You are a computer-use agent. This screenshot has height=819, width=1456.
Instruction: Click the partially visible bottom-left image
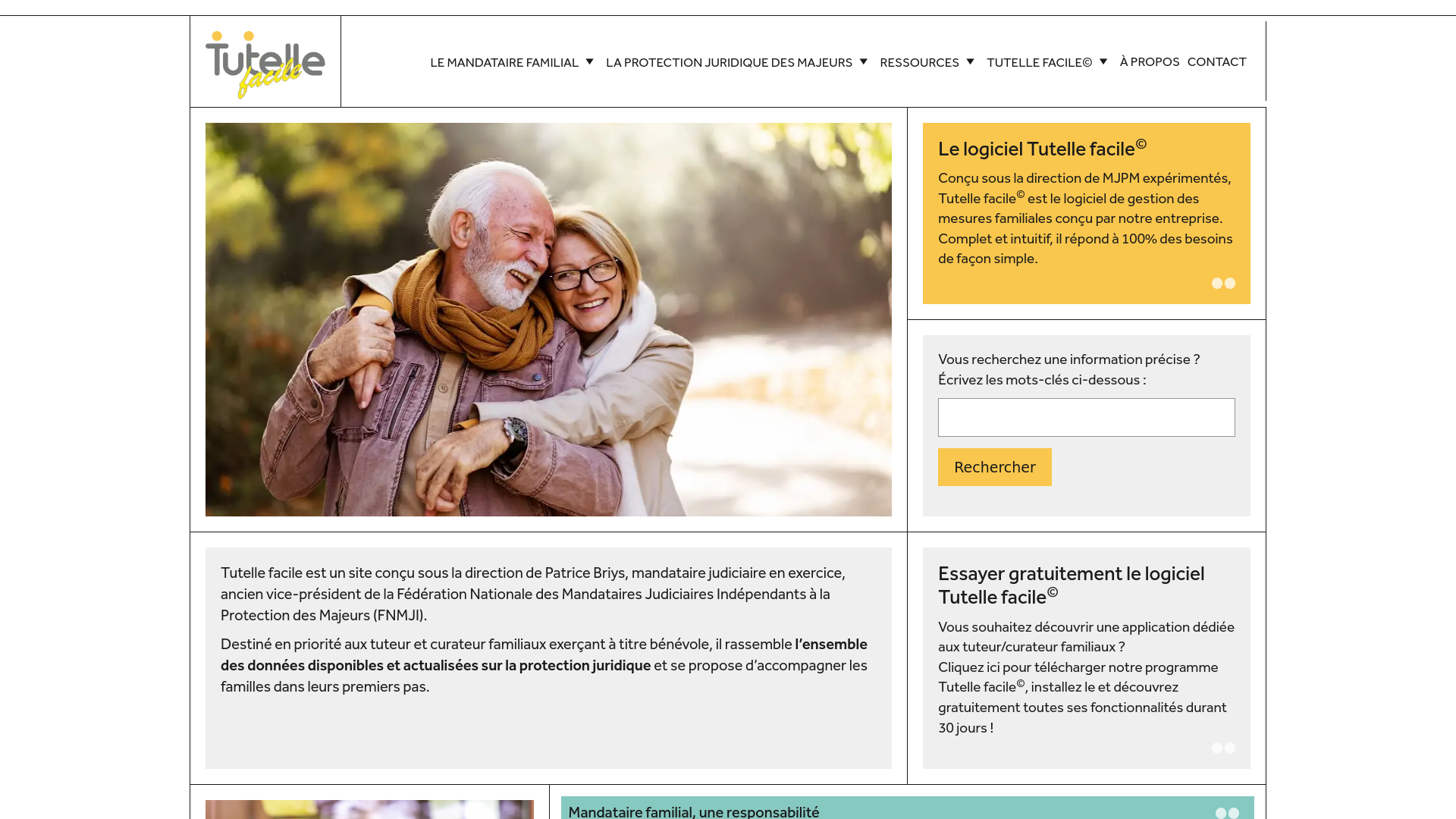(369, 808)
